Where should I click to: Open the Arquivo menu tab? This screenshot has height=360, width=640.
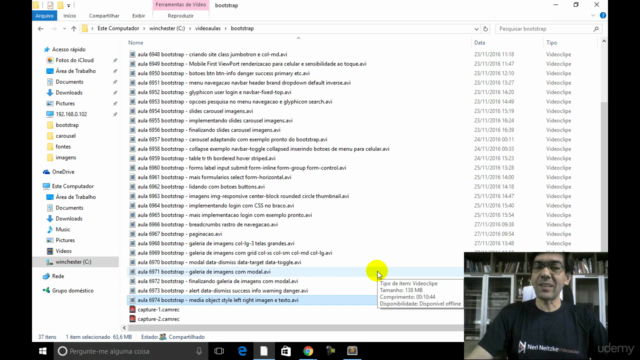click(44, 16)
